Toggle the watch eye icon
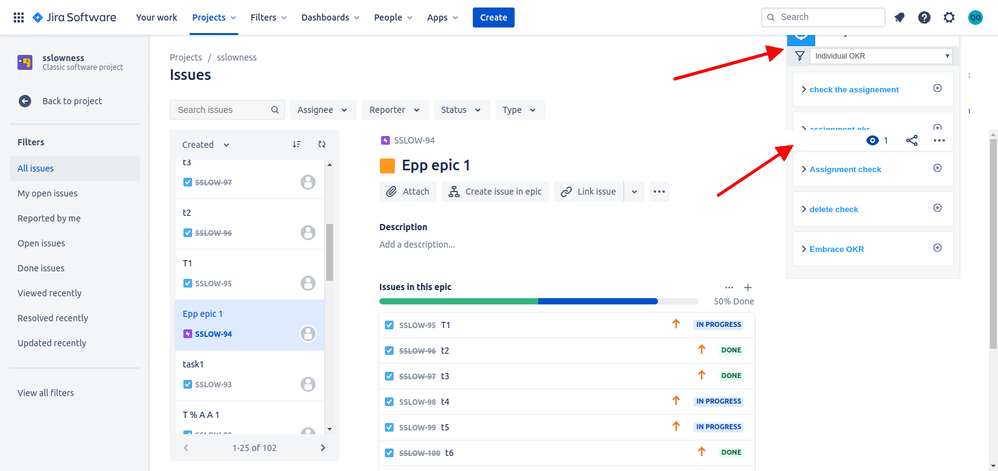Image resolution: width=998 pixels, height=471 pixels. pos(872,141)
